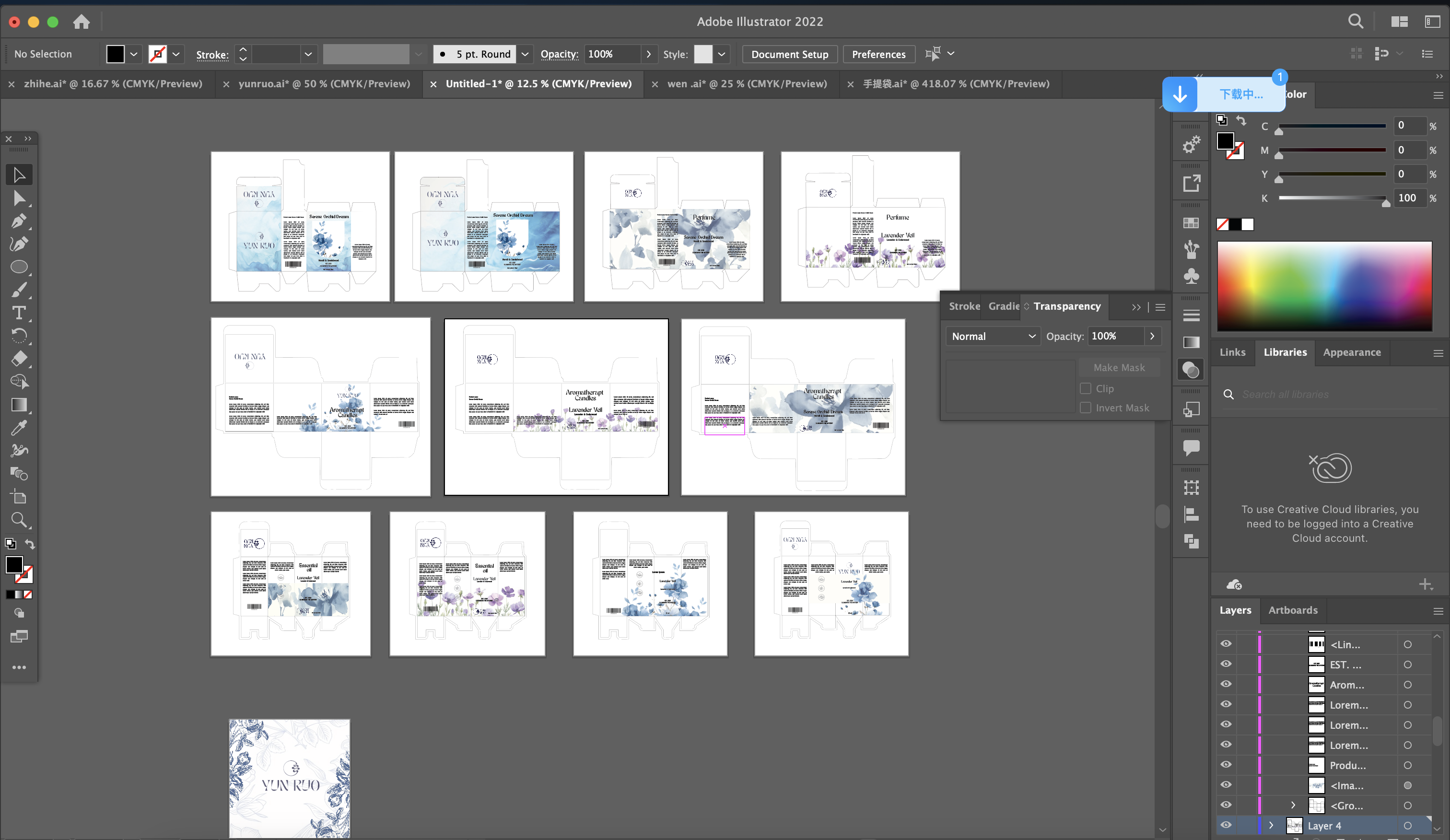Hide the Layer 4 layer
Screen dimensions: 1450x840
click(1226, 825)
